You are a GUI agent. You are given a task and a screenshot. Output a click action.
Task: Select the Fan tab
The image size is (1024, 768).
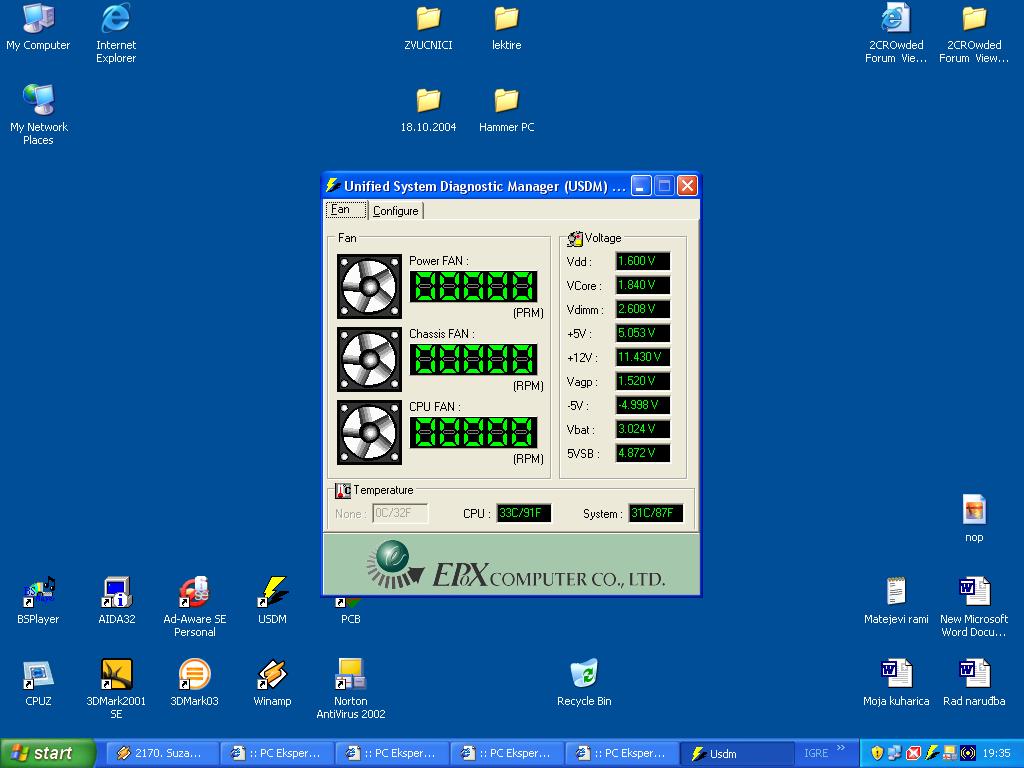[x=341, y=210]
